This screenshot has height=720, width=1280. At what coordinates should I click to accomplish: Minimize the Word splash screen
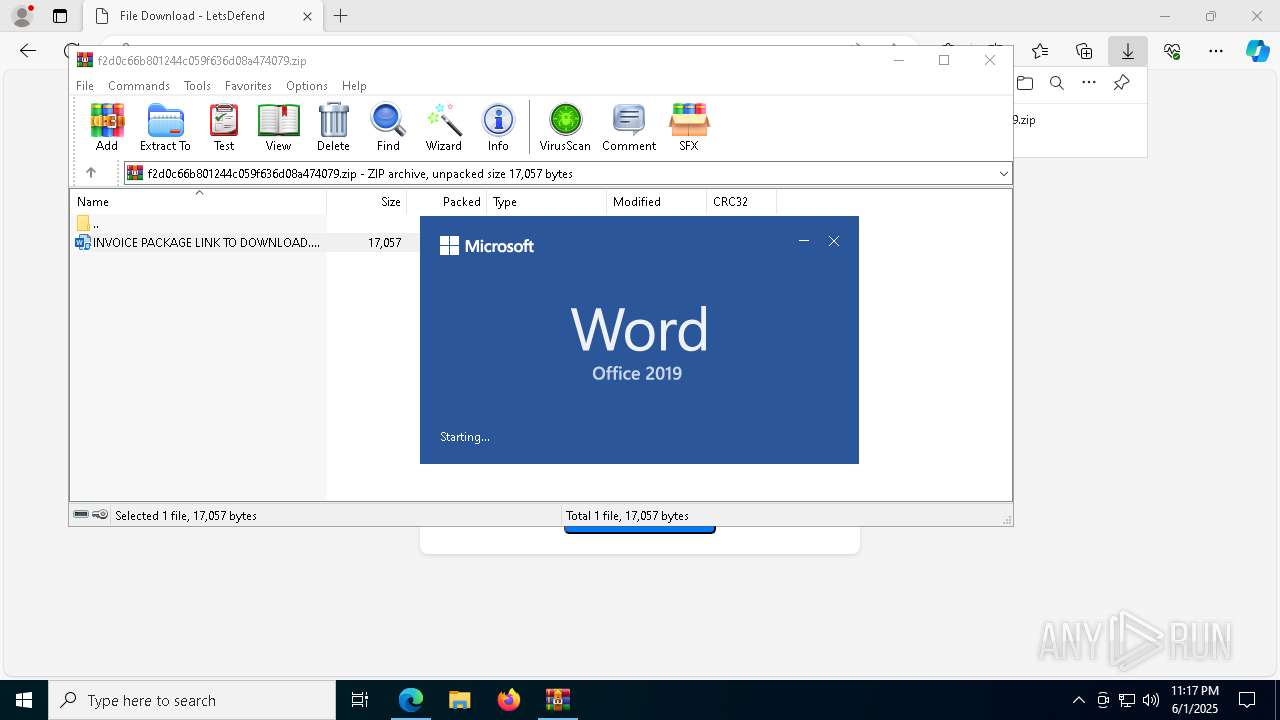pyautogui.click(x=804, y=241)
